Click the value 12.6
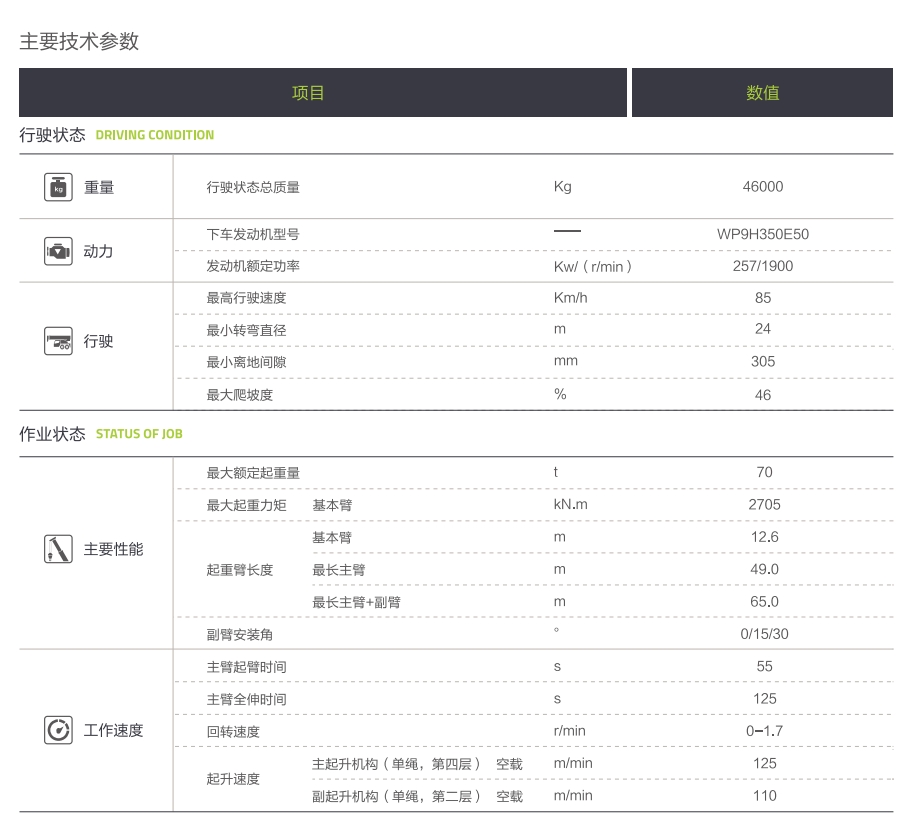This screenshot has height=826, width=910. (x=764, y=536)
